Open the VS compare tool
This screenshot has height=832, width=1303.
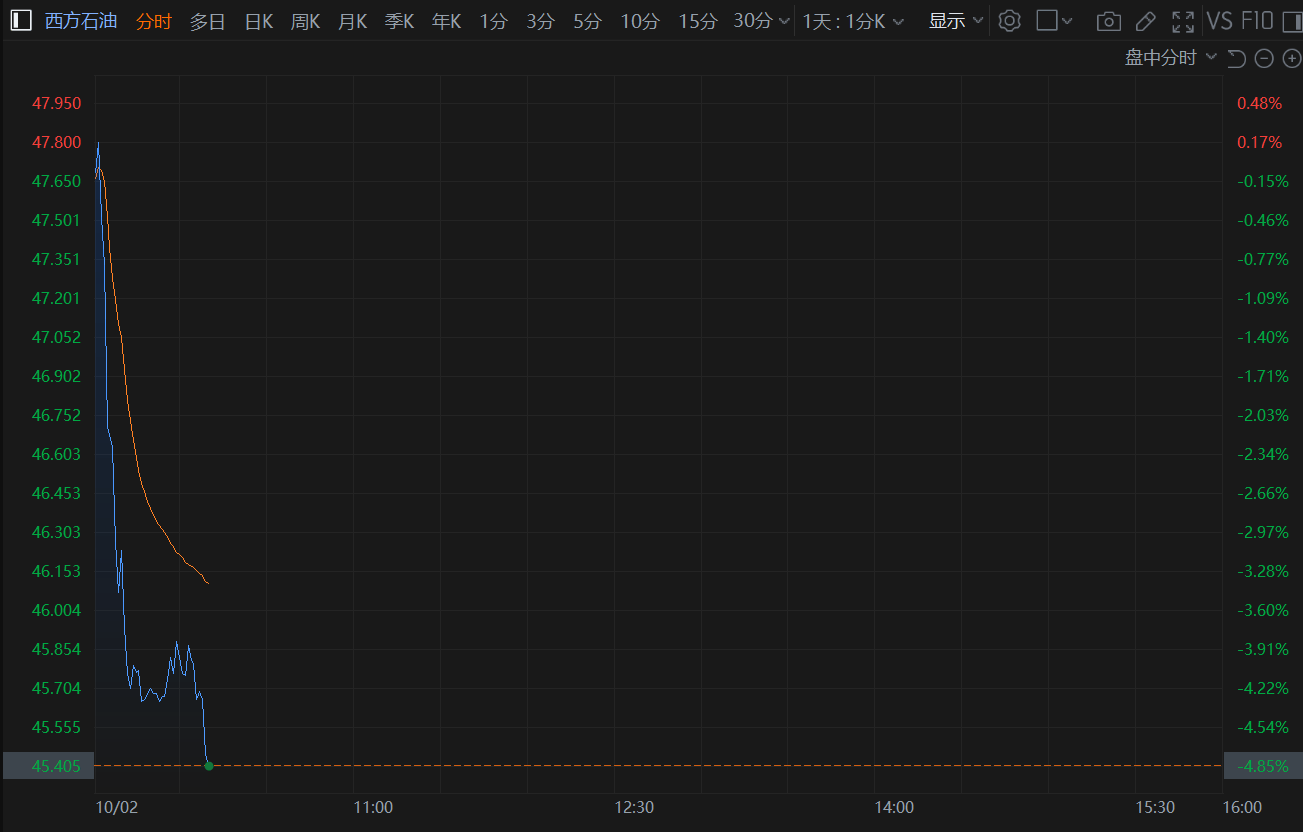pyautogui.click(x=1219, y=21)
